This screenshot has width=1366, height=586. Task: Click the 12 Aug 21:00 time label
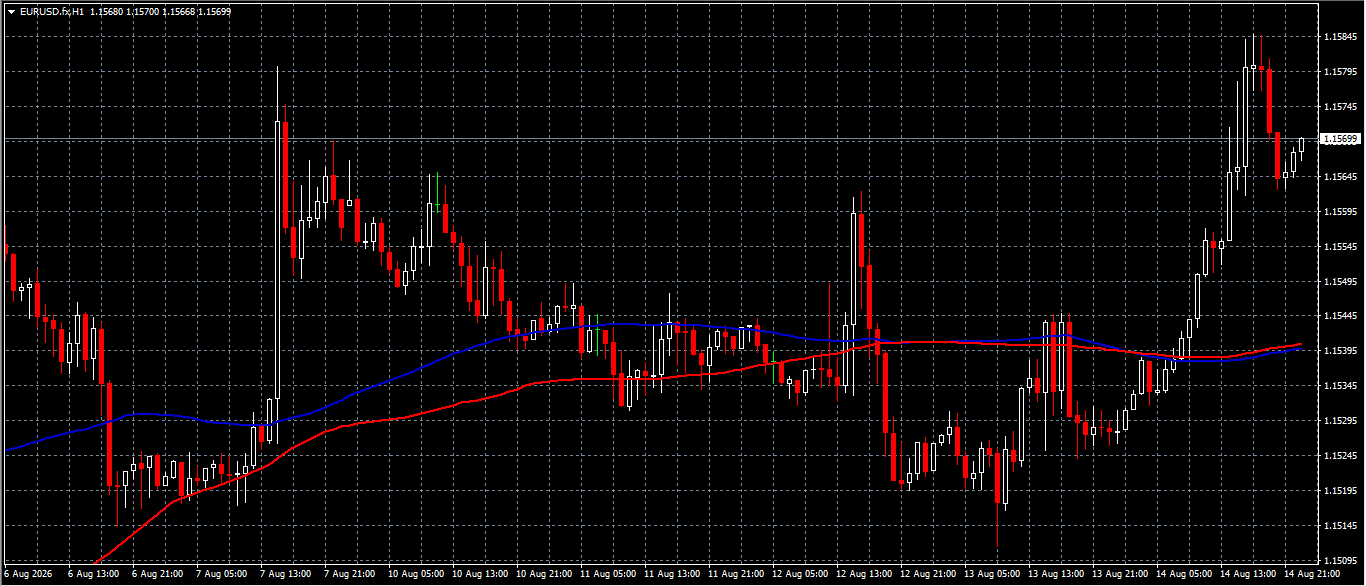tap(927, 575)
